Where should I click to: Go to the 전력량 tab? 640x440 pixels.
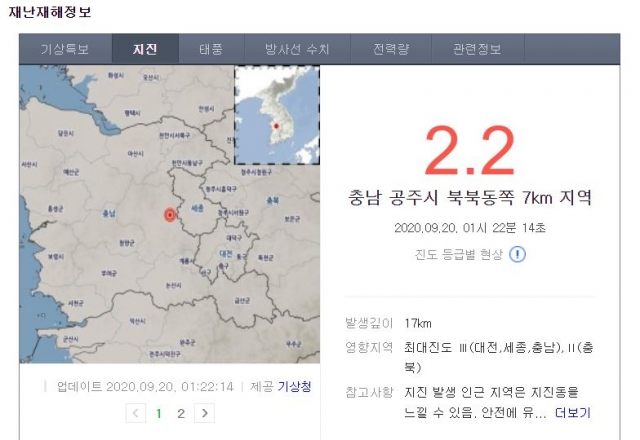click(x=391, y=49)
